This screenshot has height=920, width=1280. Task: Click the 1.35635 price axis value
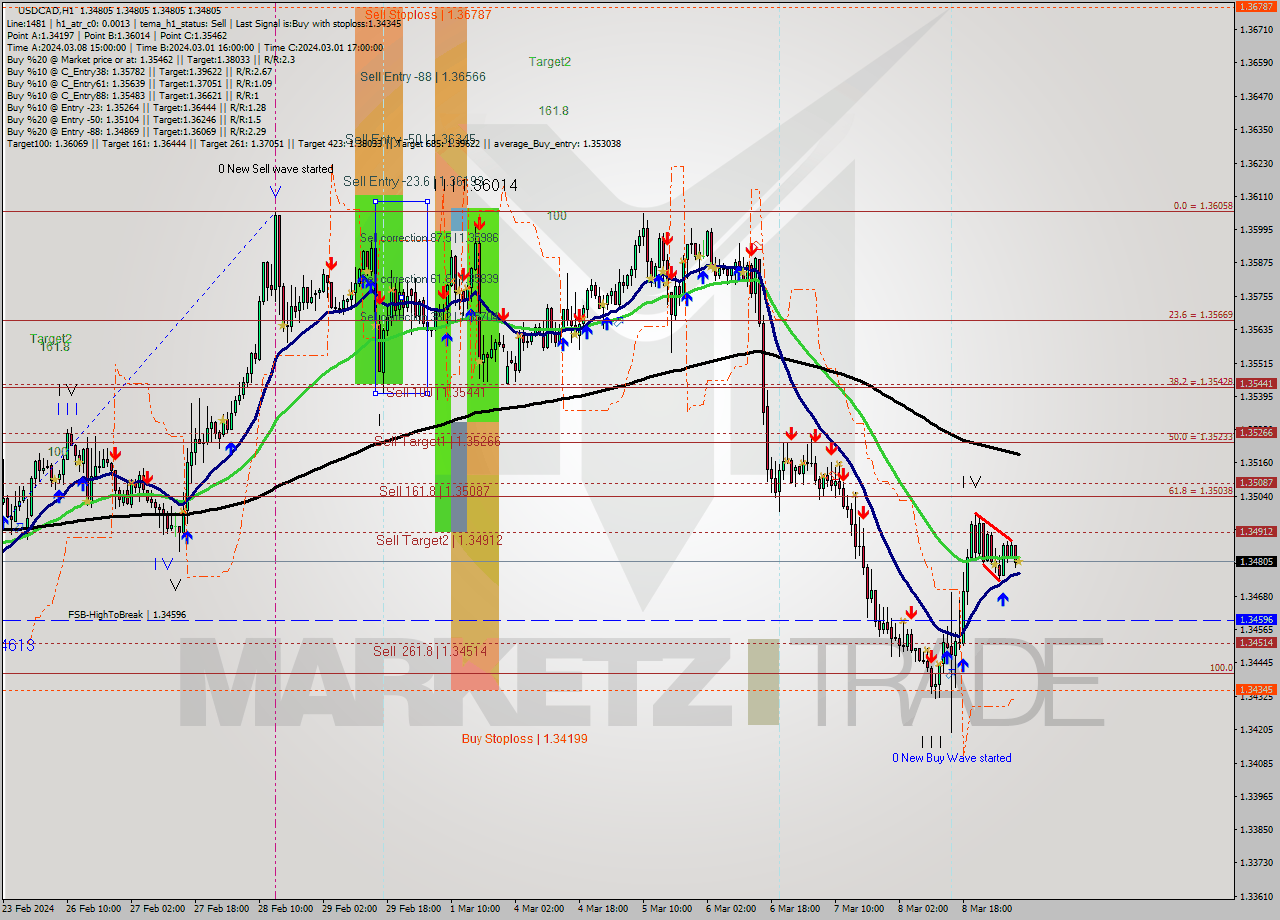coord(1255,330)
